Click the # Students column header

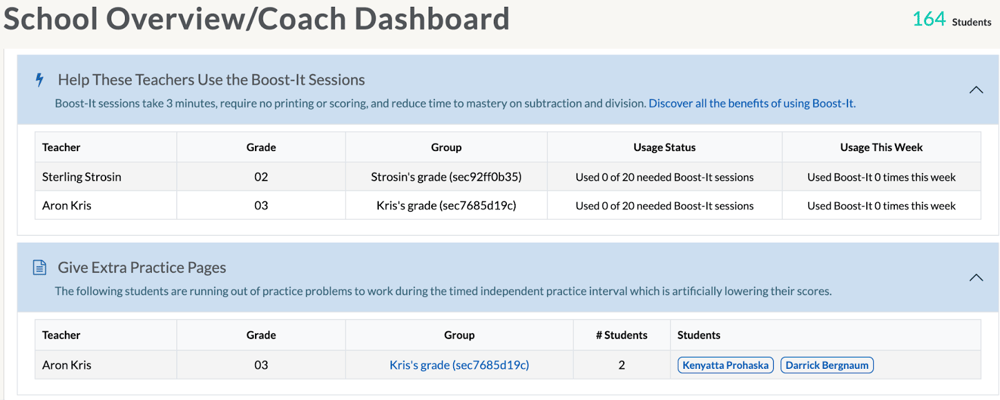621,335
